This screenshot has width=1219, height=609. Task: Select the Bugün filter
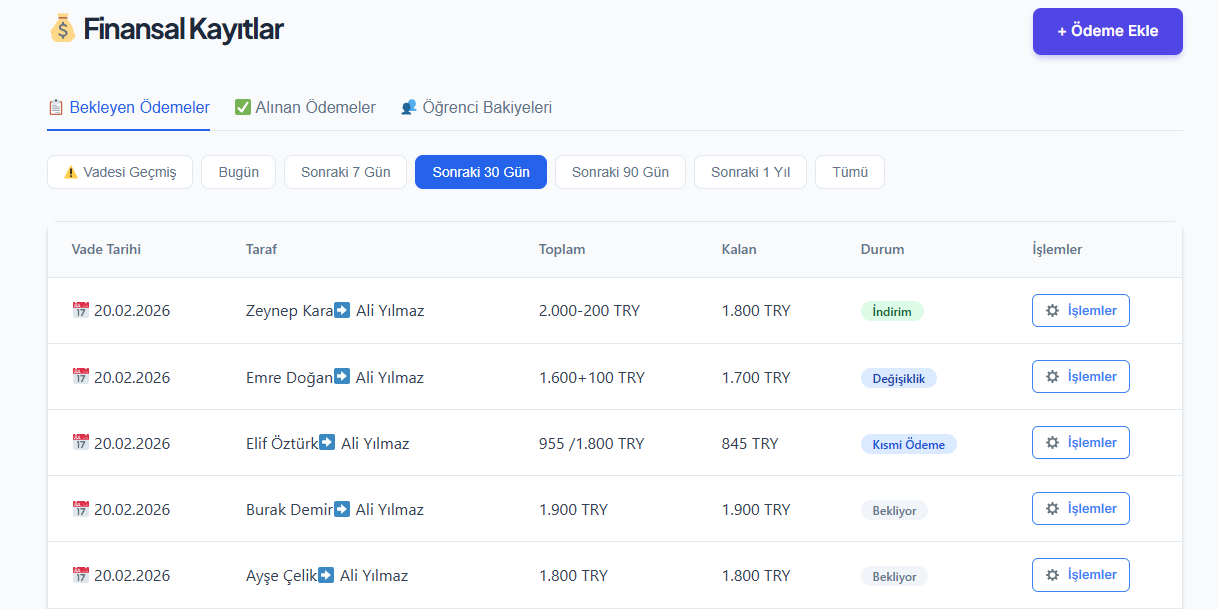click(238, 172)
